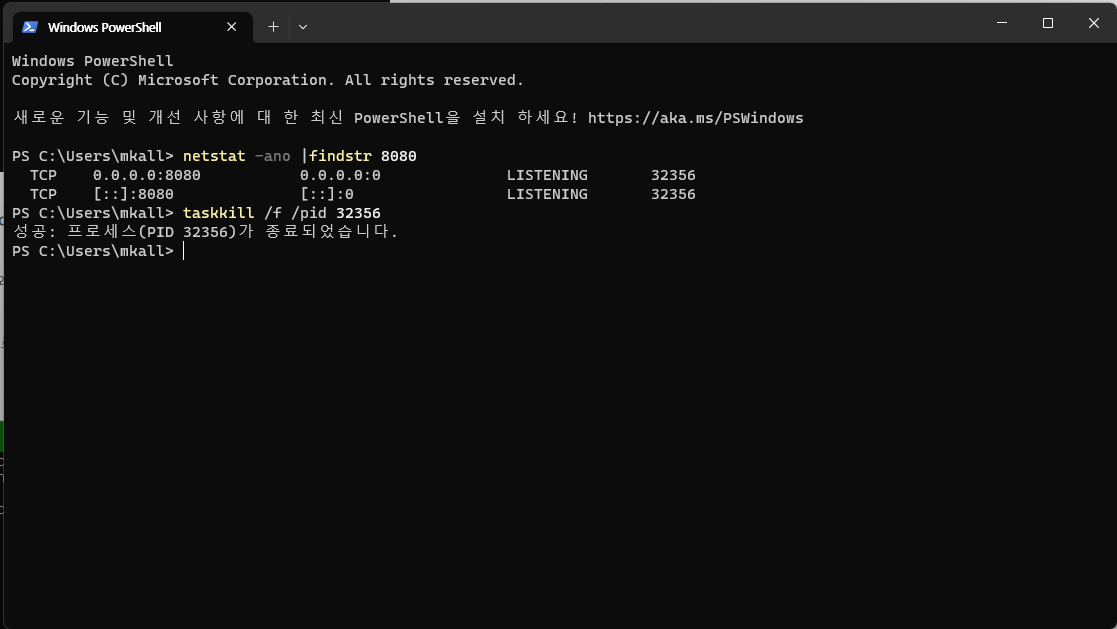Open a new tab with plus button
1117x629 pixels.
[274, 27]
